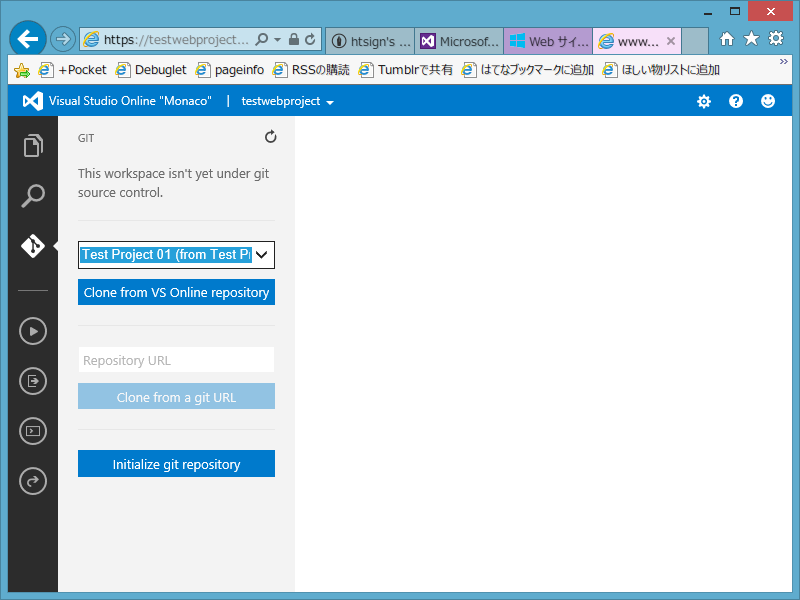Show more favorites bar items chevron

point(784,62)
